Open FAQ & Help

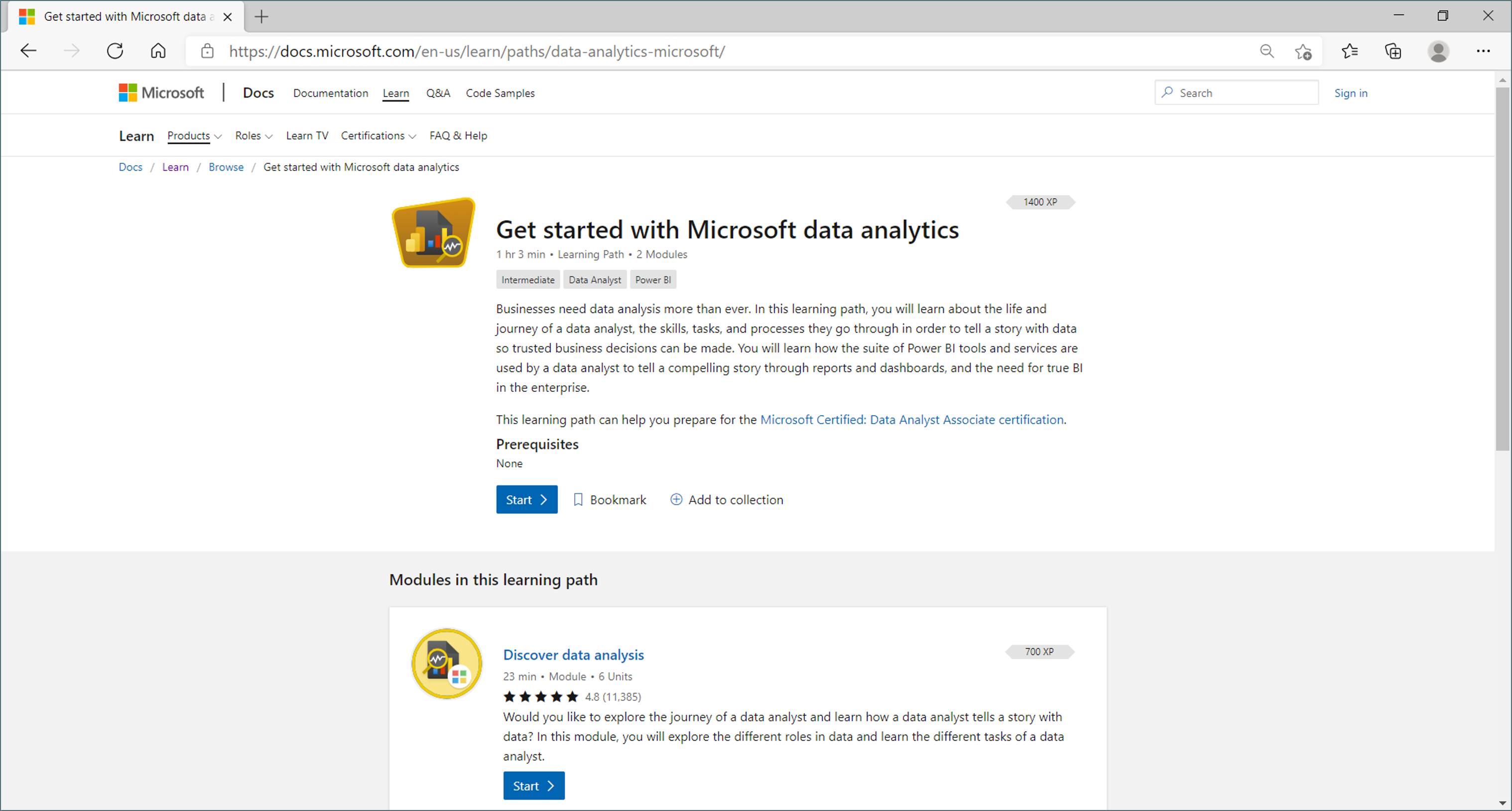[x=458, y=135]
